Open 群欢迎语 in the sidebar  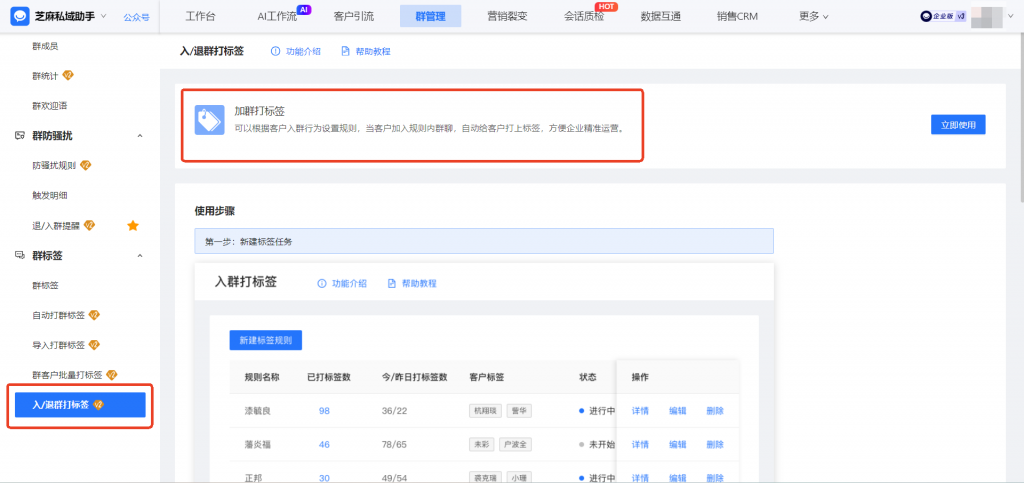pos(50,106)
